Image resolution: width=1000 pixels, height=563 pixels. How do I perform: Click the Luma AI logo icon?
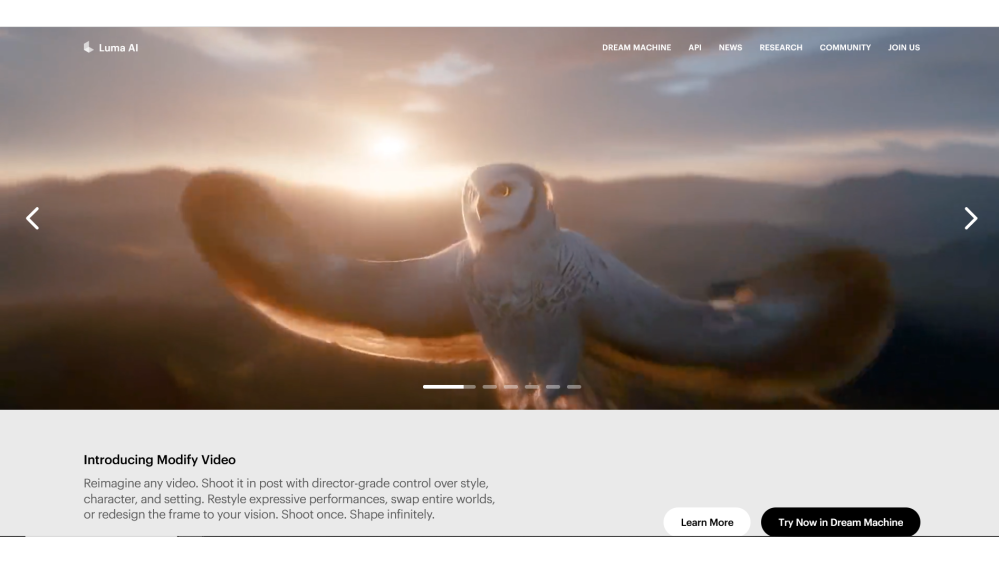[88, 47]
